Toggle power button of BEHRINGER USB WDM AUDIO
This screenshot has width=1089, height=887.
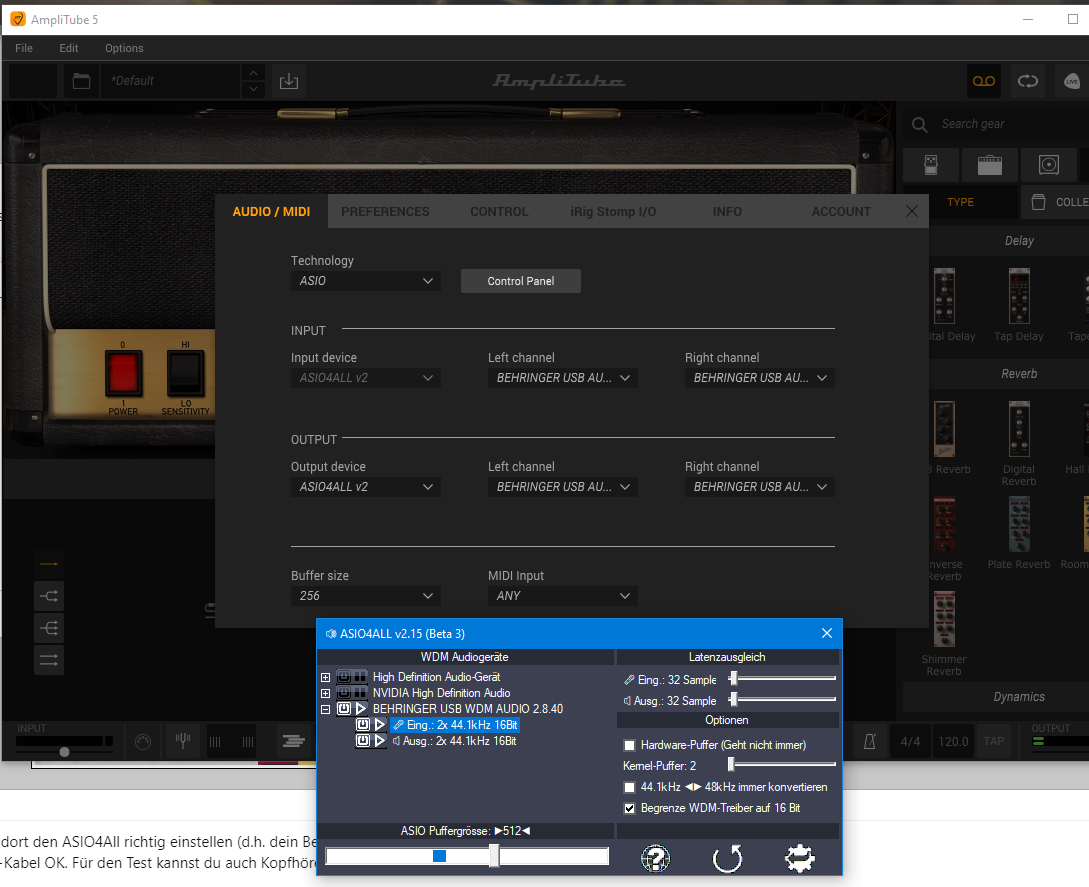click(344, 709)
